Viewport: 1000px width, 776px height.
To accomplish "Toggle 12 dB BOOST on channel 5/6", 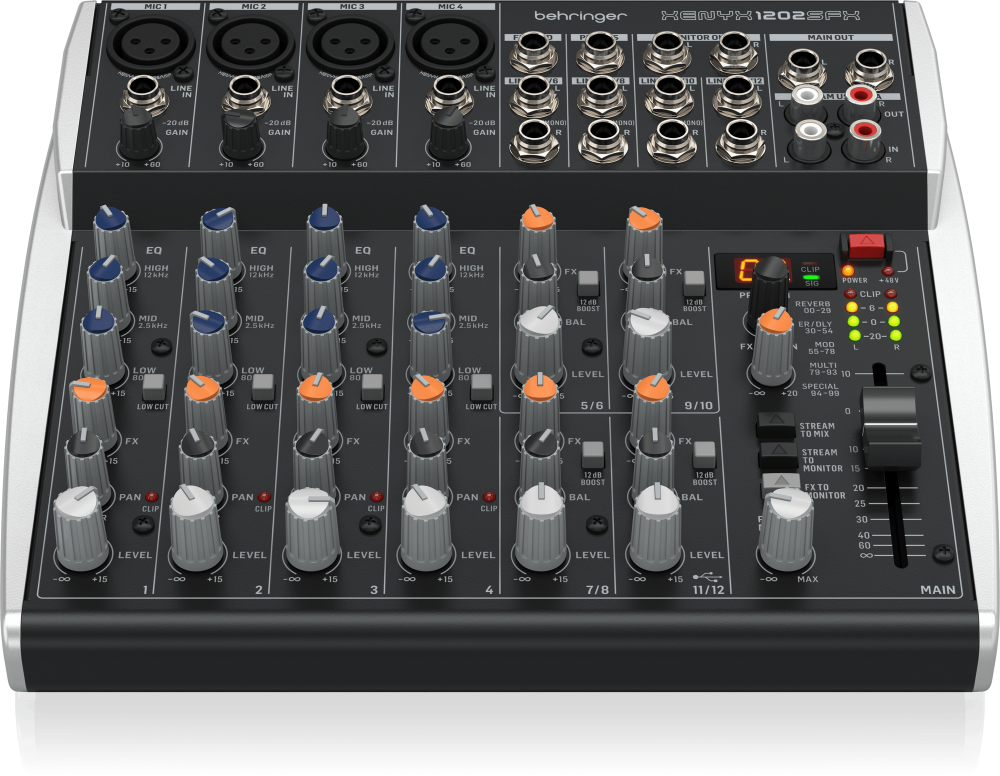I will pos(589,281).
